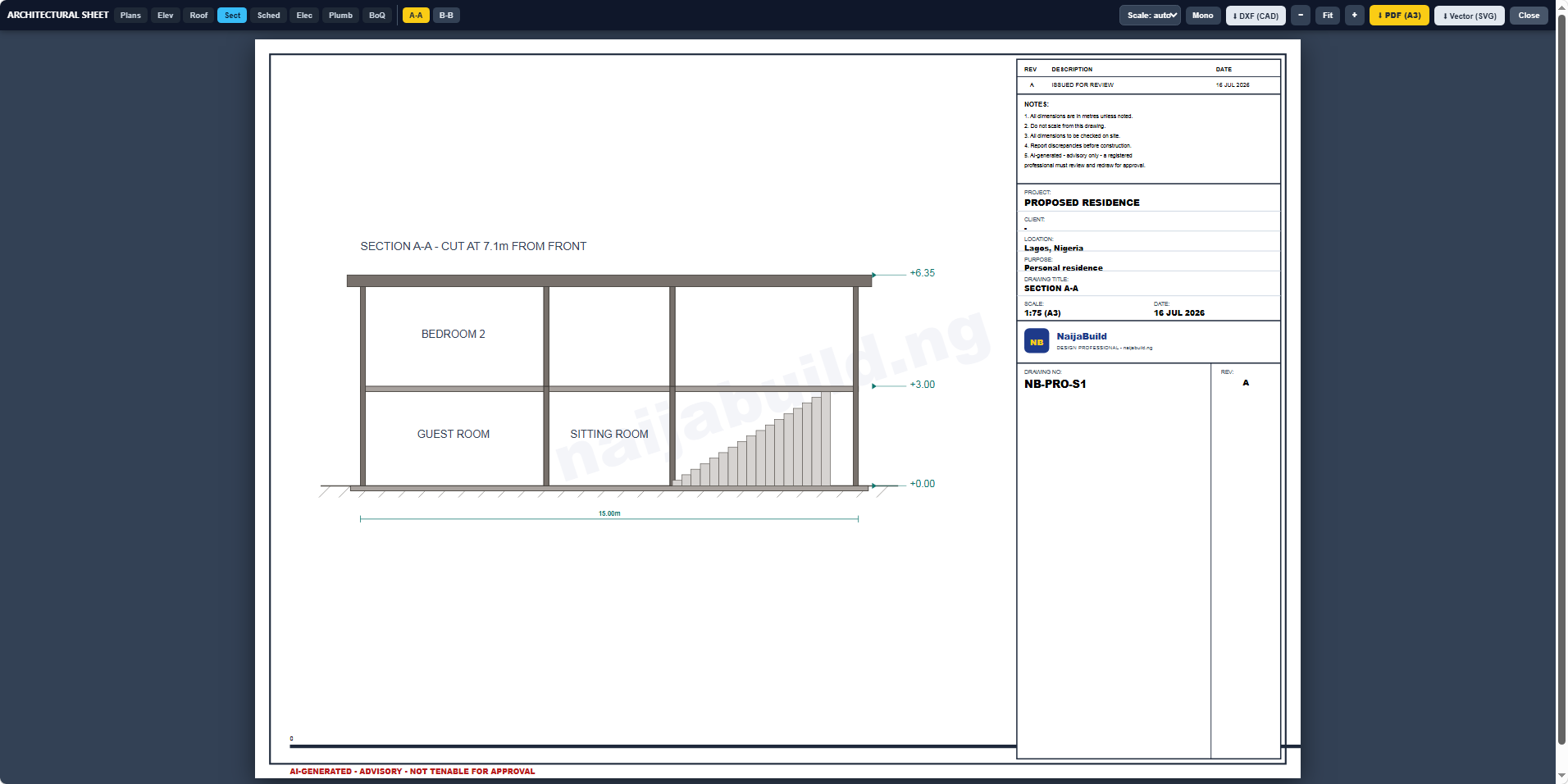Screen dimensions: 1568x784
Task: Click the AI-GENERATED advisory footer text
Action: coord(412,772)
